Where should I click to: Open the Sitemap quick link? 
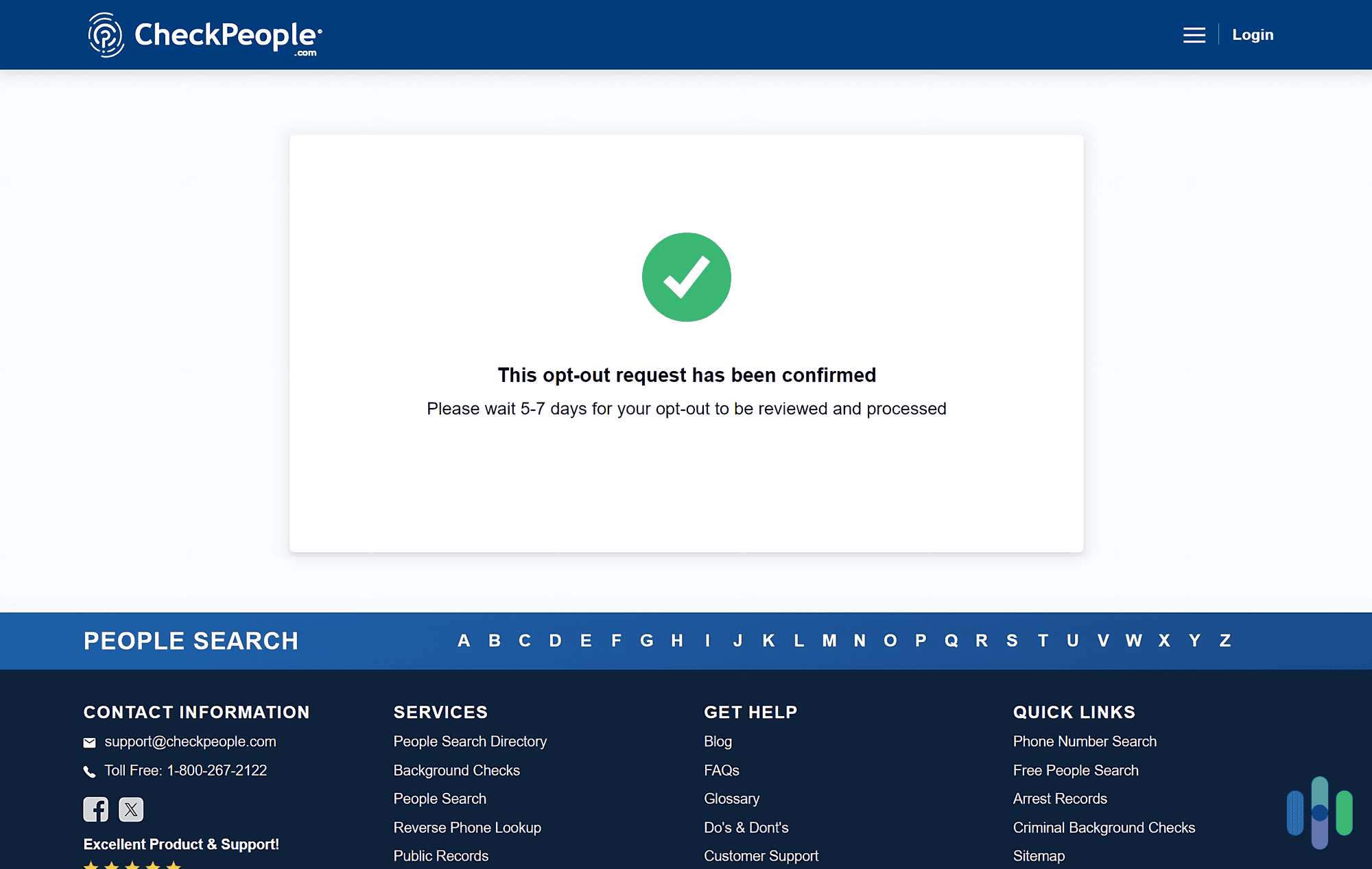(x=1039, y=855)
